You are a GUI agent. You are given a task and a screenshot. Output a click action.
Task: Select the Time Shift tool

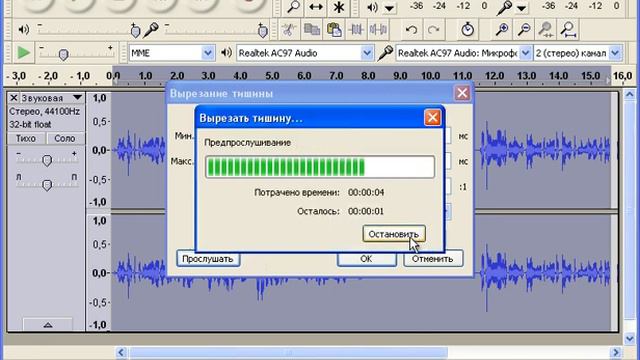[316, 7]
